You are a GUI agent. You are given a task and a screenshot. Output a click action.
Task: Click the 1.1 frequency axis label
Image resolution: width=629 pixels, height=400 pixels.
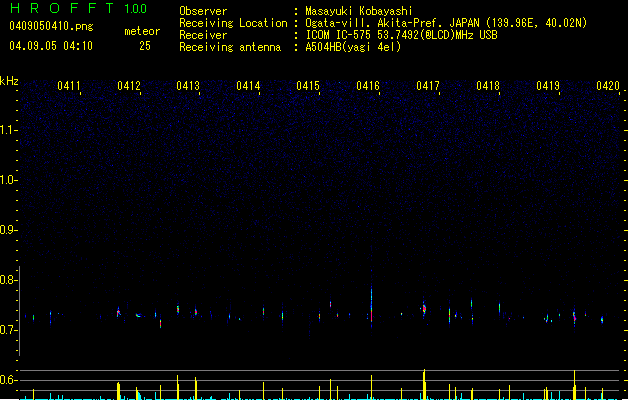pyautogui.click(x=8, y=130)
